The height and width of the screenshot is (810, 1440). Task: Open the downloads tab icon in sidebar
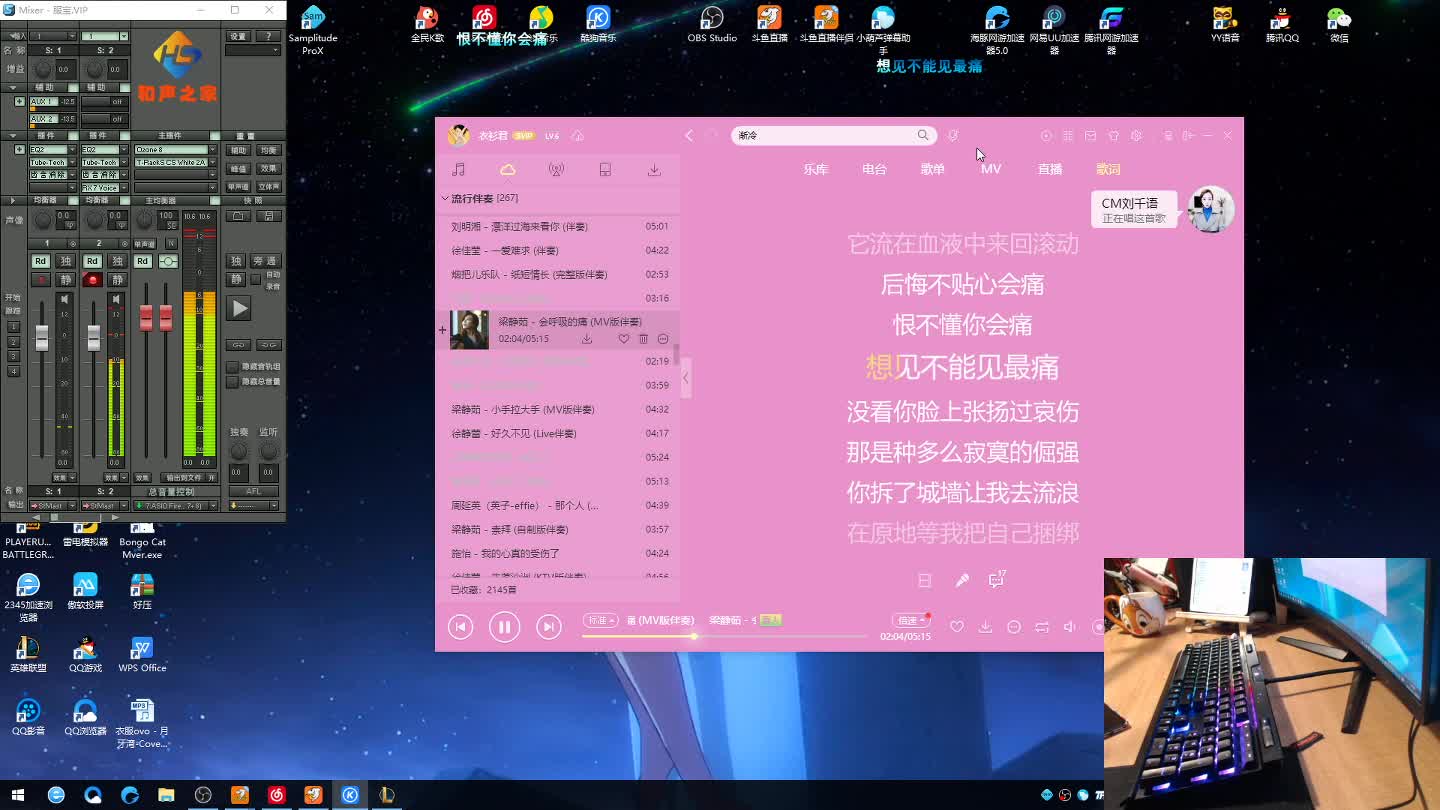coord(654,170)
